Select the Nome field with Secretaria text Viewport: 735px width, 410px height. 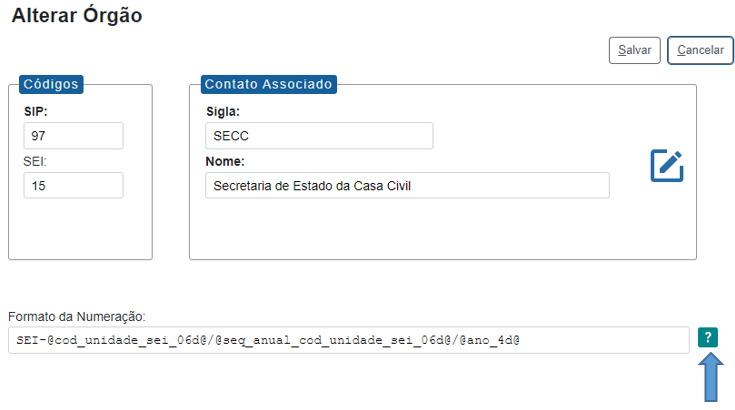click(407, 185)
